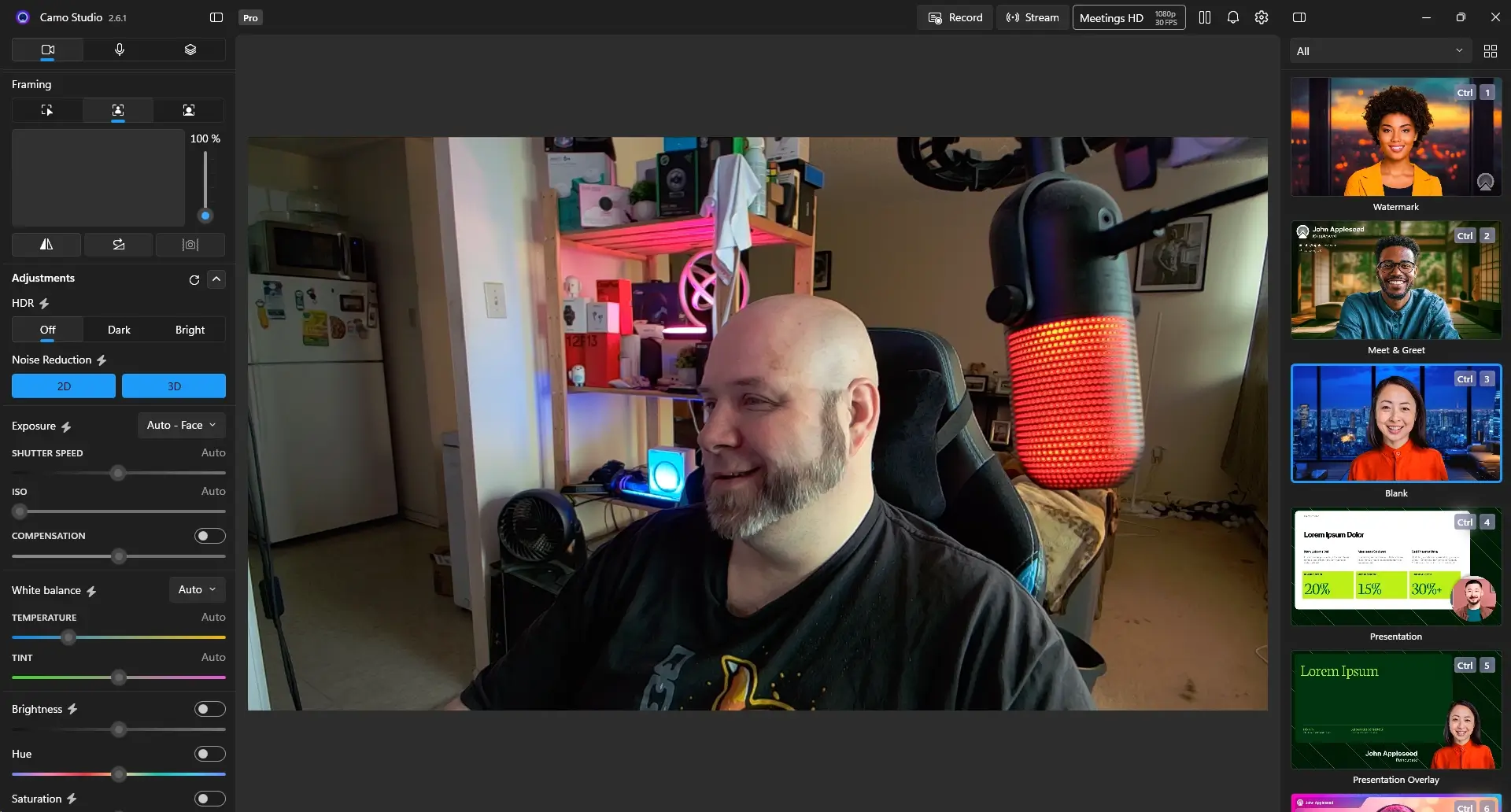Click the main video preview
The height and width of the screenshot is (812, 1511).
coord(757,424)
